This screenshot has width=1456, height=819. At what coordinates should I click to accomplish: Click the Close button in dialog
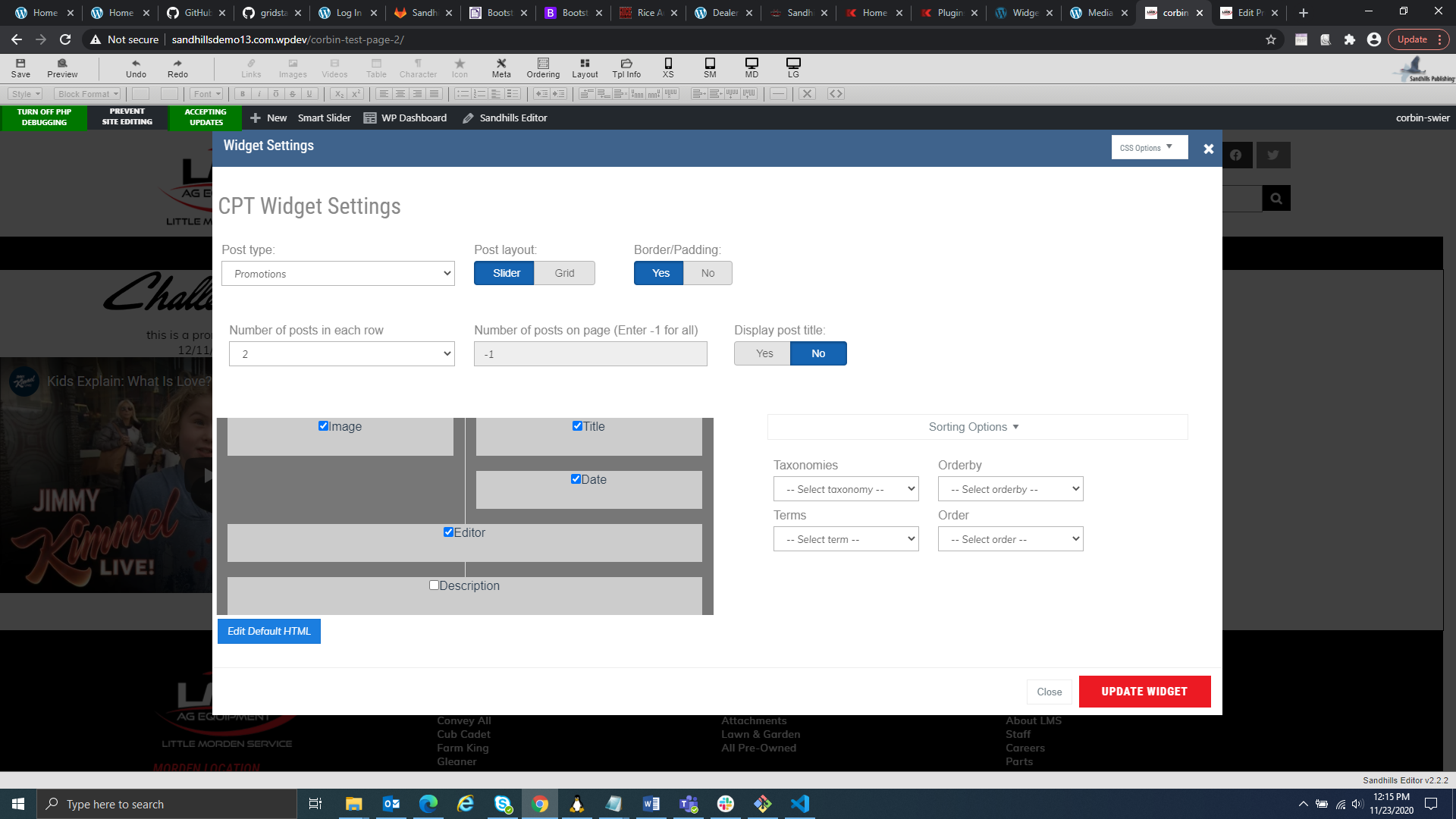tap(1050, 692)
